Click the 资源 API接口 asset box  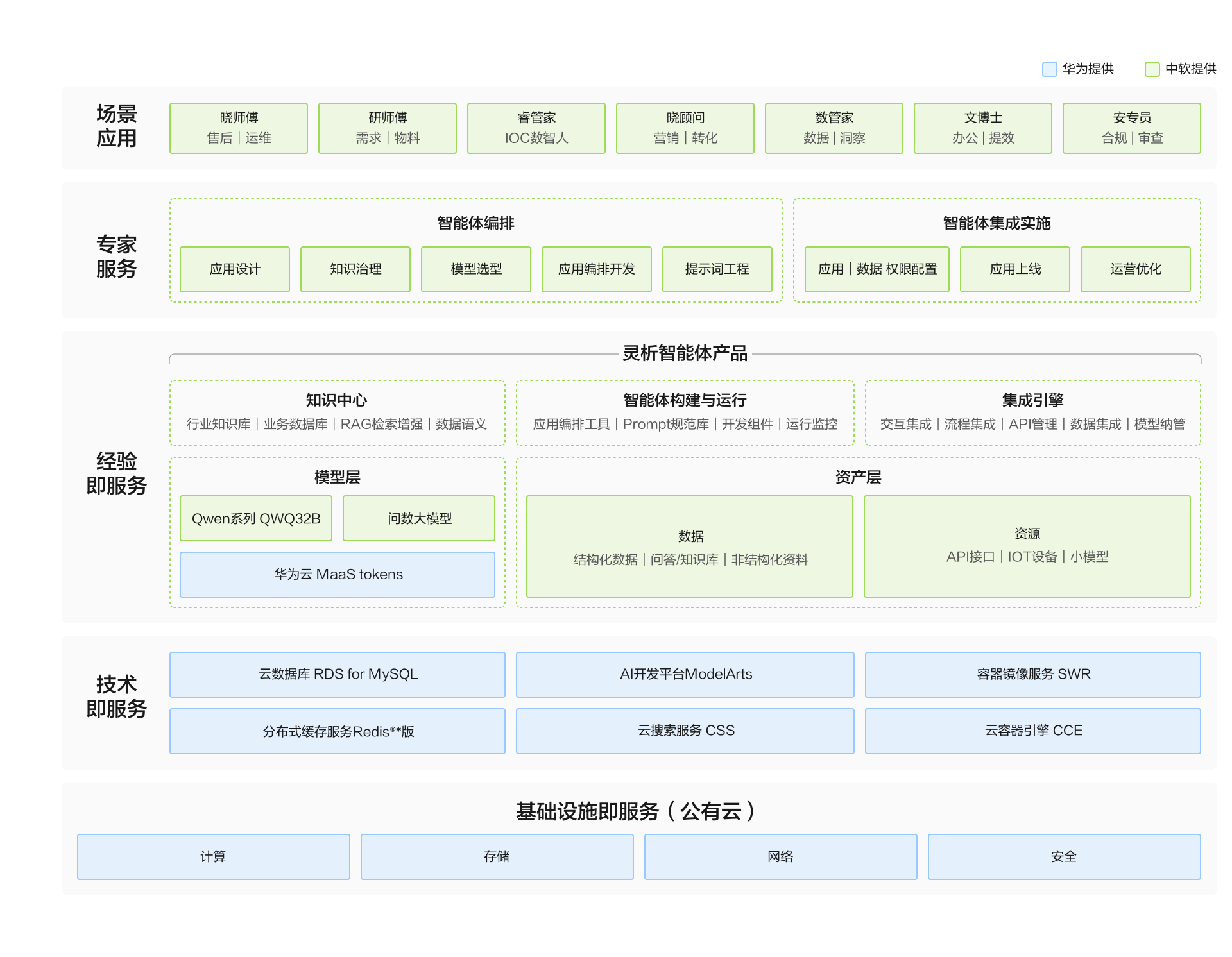click(1027, 546)
